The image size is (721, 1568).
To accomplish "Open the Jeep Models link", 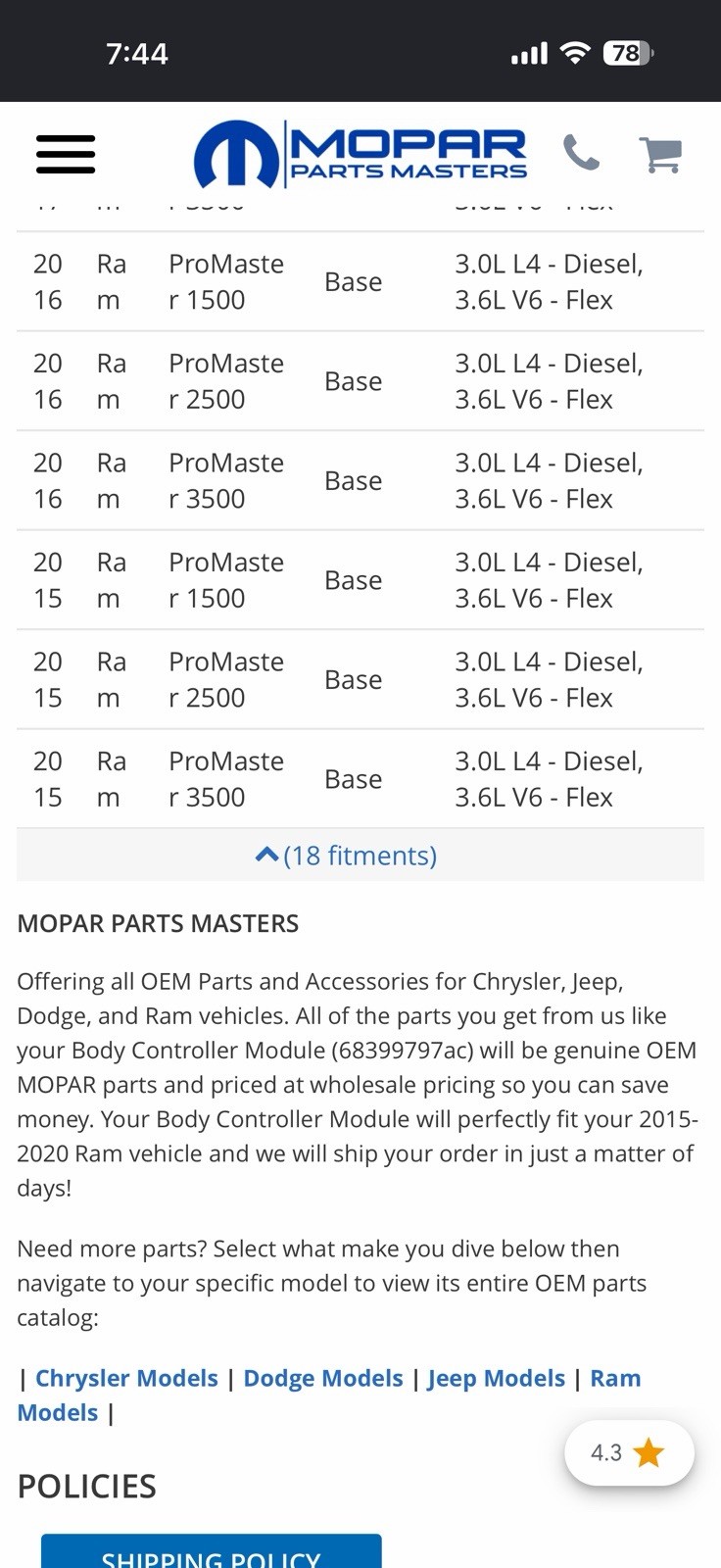I will click(x=497, y=1378).
